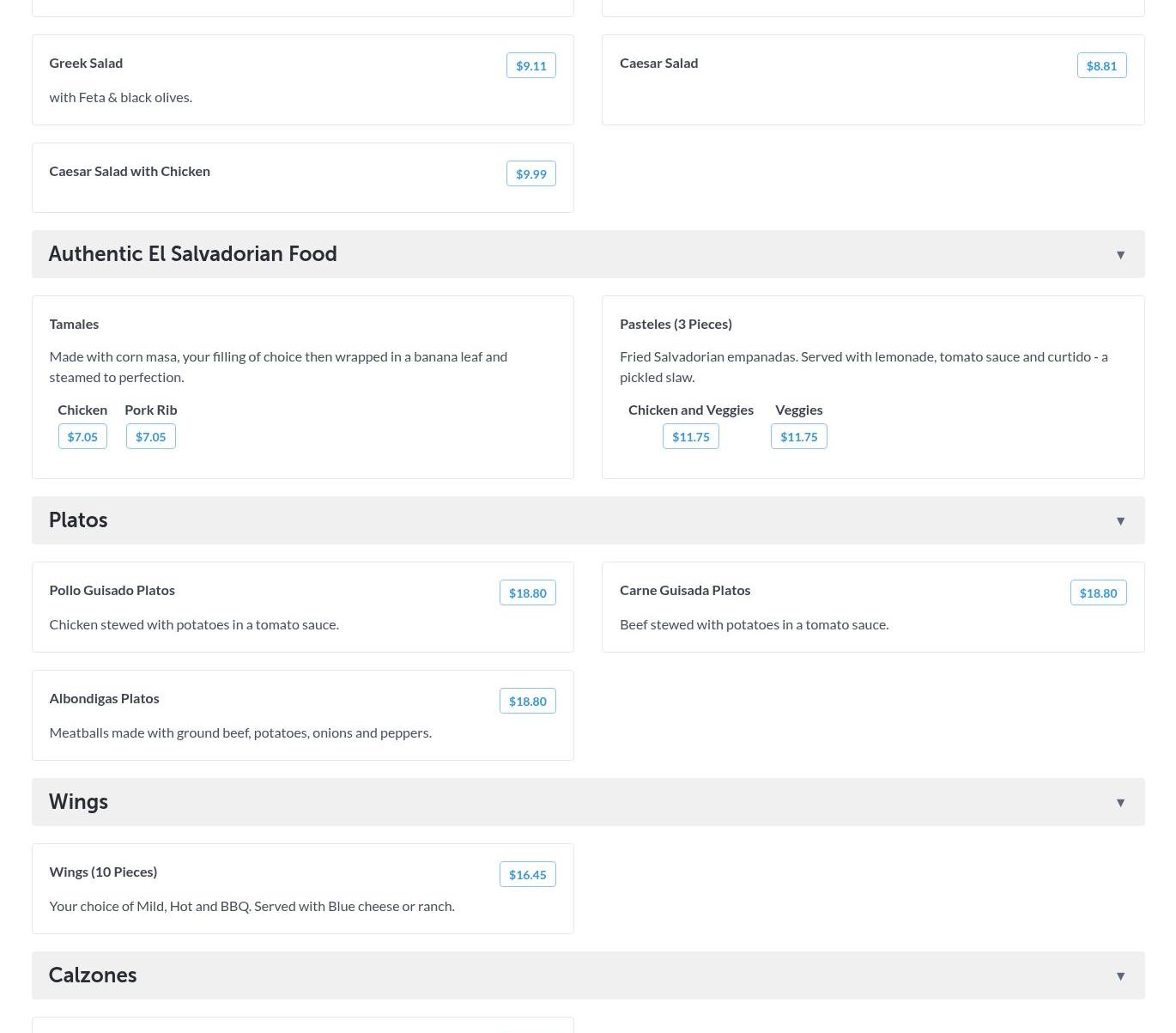Select Caesar Salad with Chicken $9.99 price

click(x=530, y=174)
